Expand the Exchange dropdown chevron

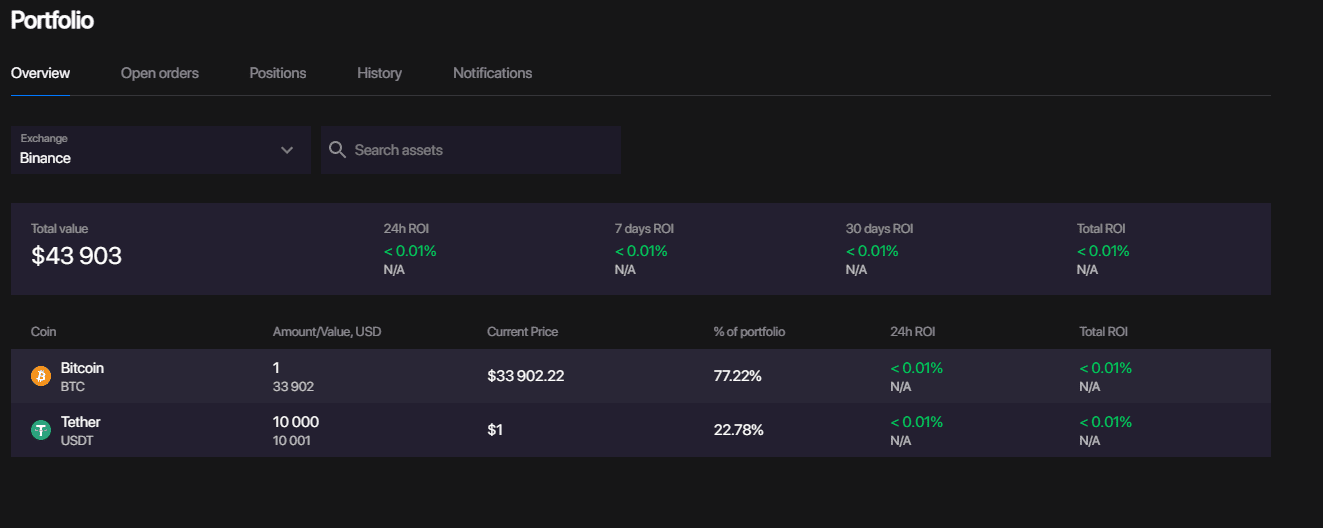pos(287,150)
